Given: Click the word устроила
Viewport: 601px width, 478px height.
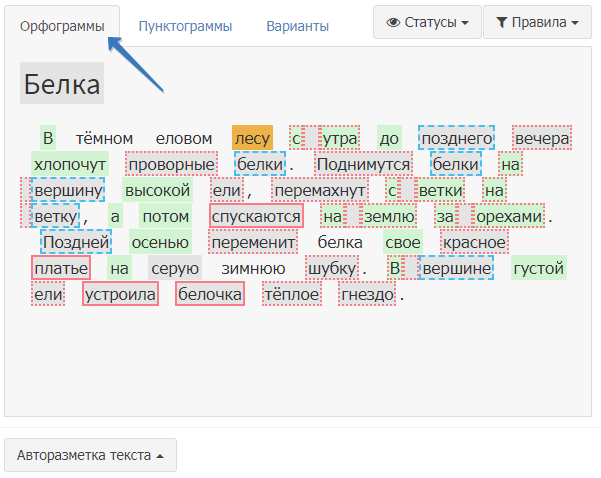Looking at the screenshot, I should click(x=120, y=294).
